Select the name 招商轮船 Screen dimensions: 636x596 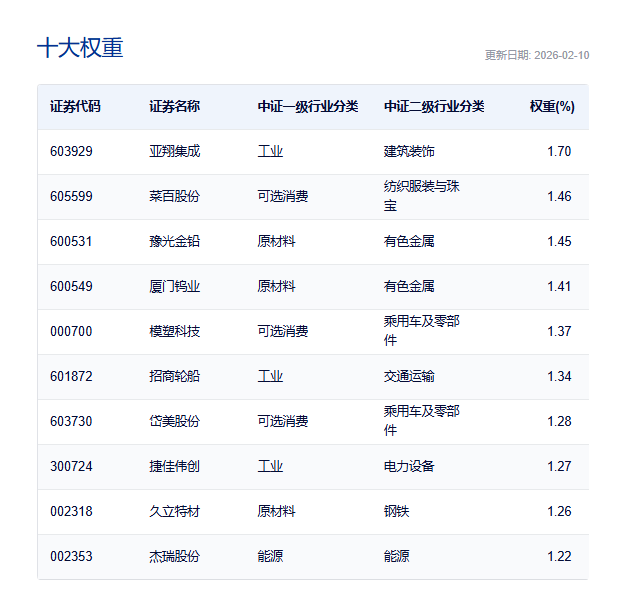[x=174, y=377]
